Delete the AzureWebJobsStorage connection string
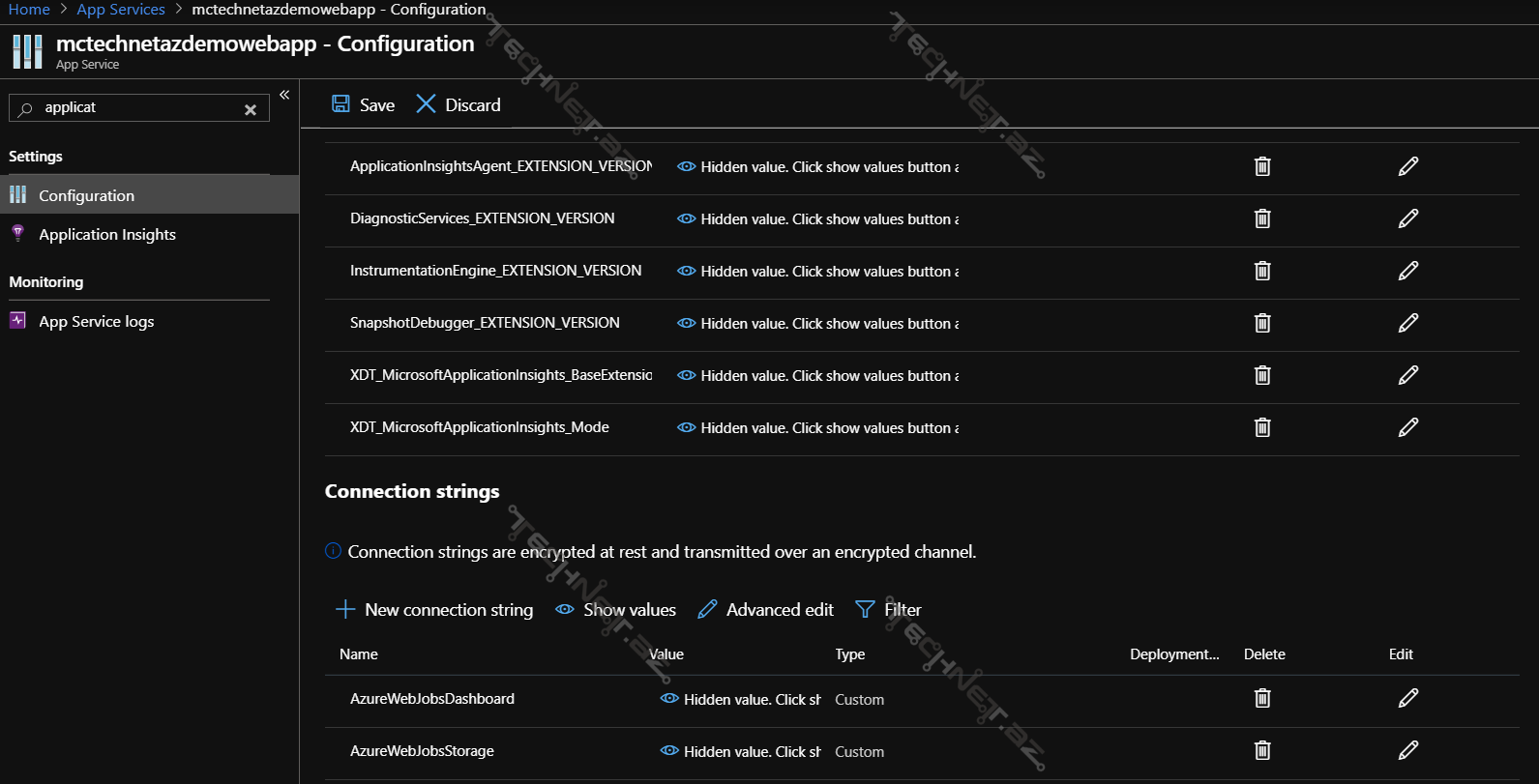 click(x=1262, y=750)
